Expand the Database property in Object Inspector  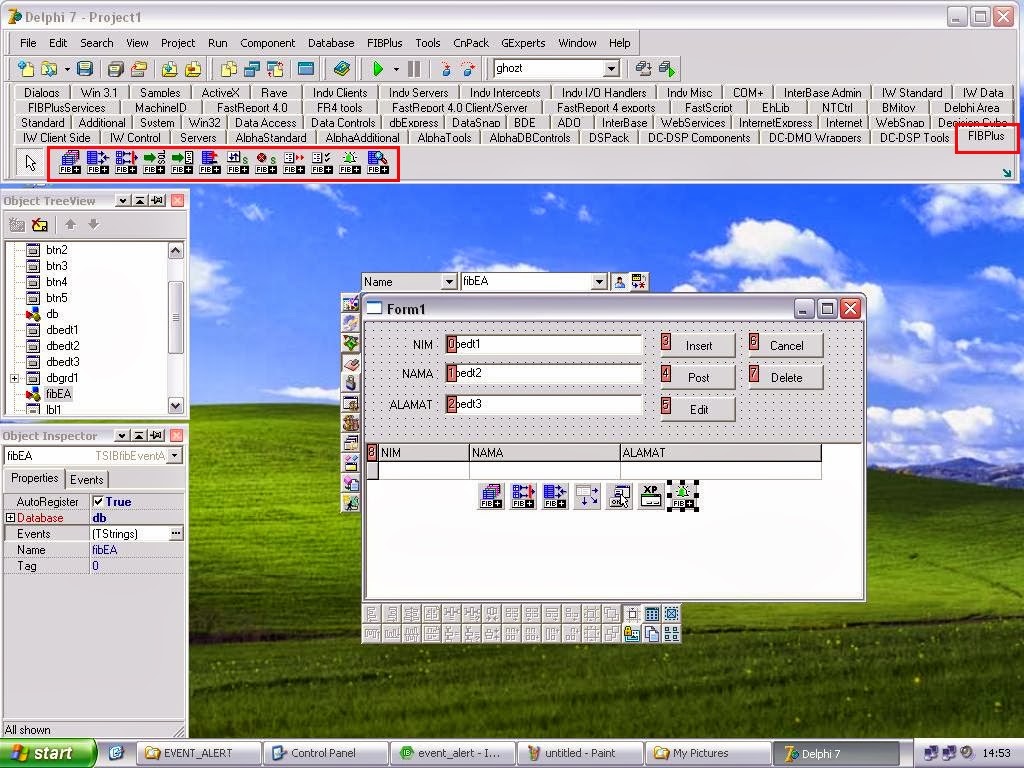coord(10,517)
